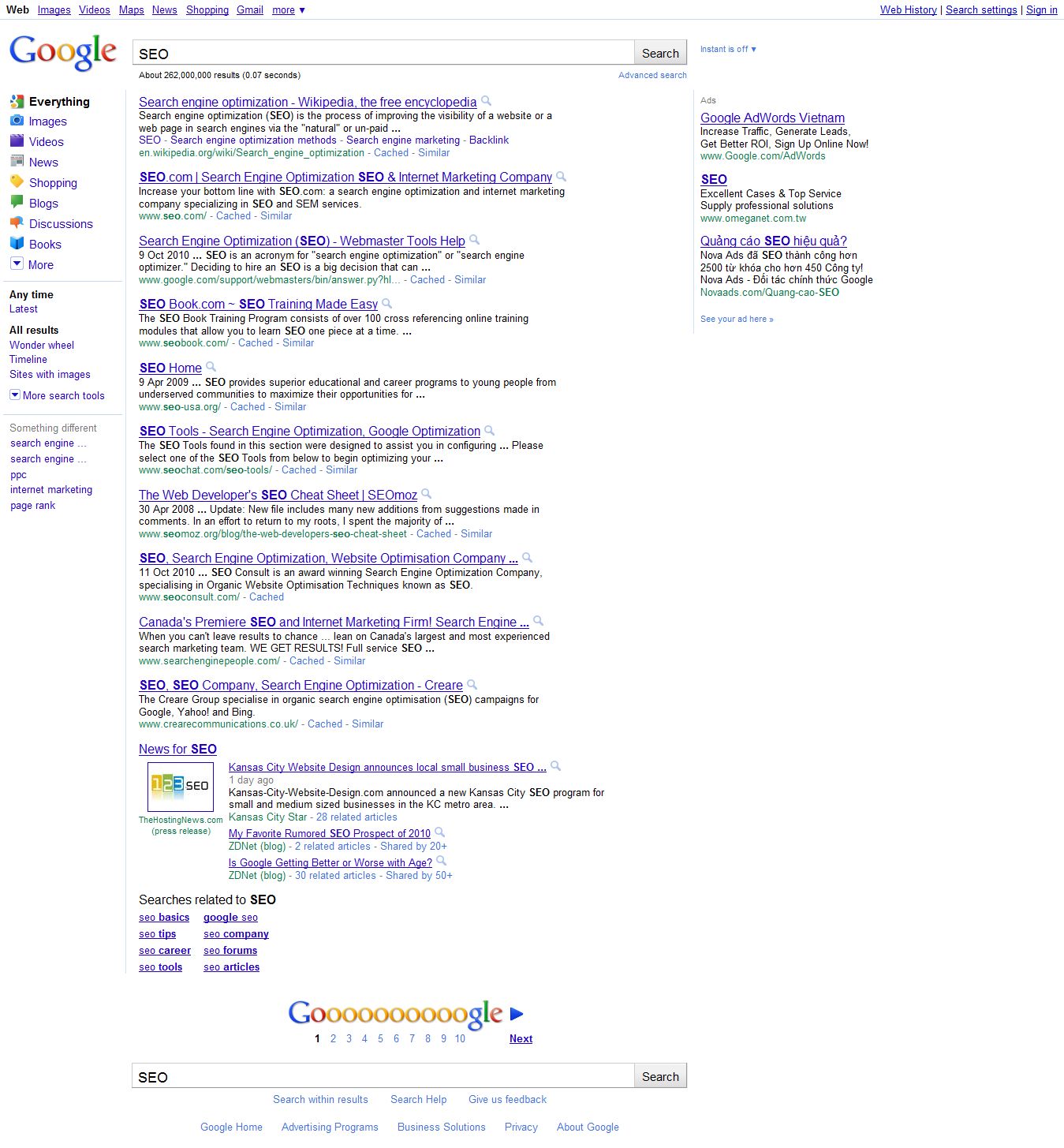Viewport: 1064px width, 1148px height.
Task: Open Shopping in the top navigation bar
Action: [x=207, y=10]
